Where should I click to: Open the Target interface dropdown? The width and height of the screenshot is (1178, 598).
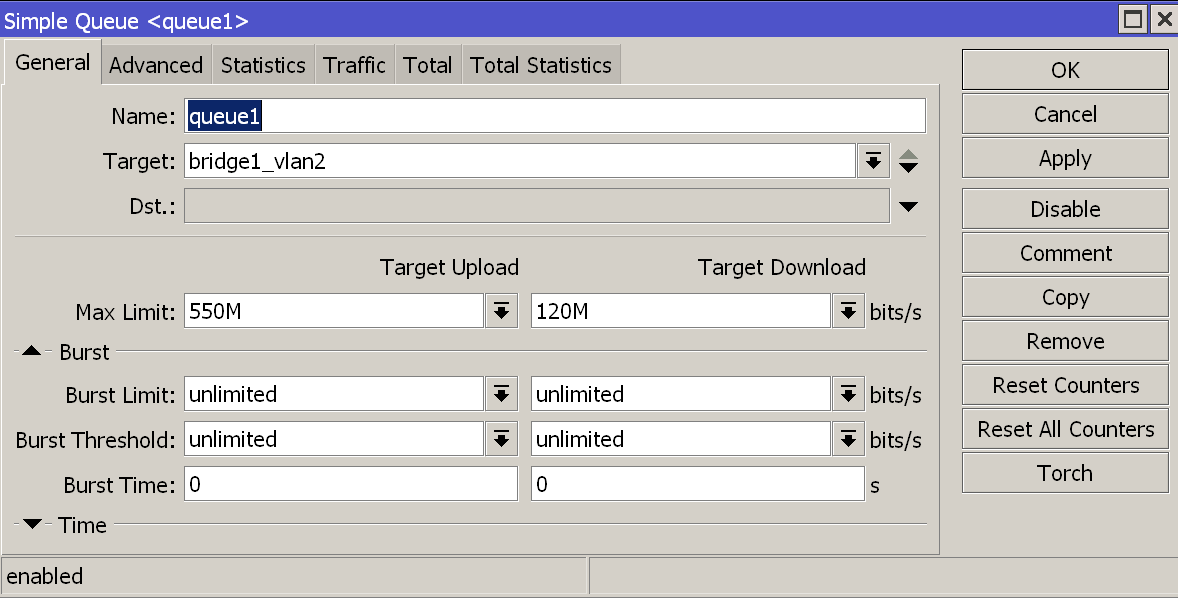(x=873, y=161)
